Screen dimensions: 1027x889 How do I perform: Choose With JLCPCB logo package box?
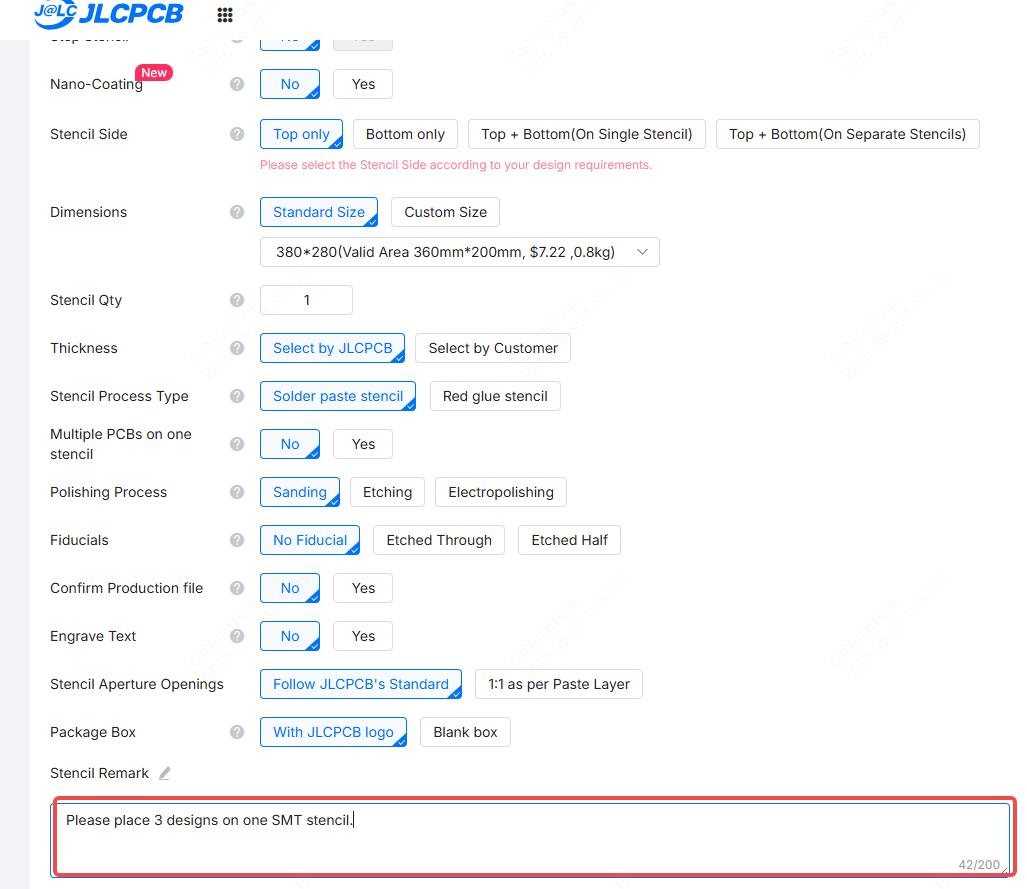click(x=333, y=732)
